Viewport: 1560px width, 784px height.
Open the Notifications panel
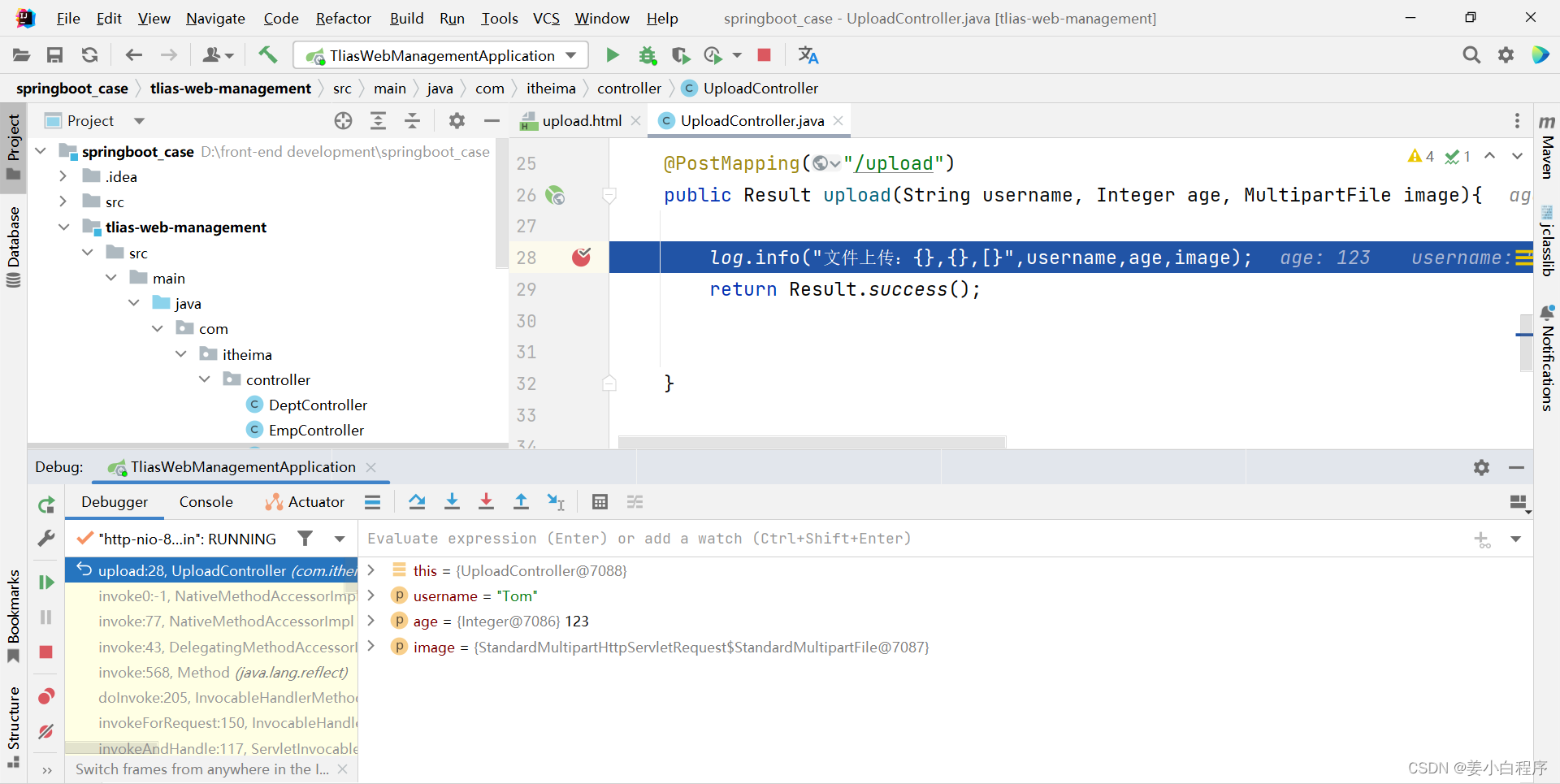[1547, 357]
